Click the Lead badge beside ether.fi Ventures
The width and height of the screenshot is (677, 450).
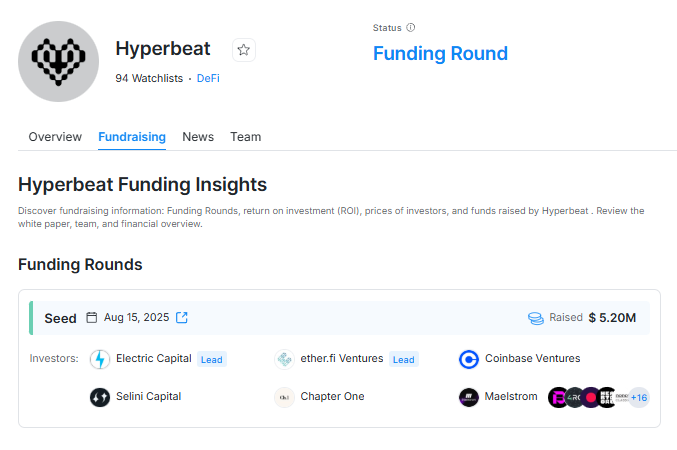(404, 359)
